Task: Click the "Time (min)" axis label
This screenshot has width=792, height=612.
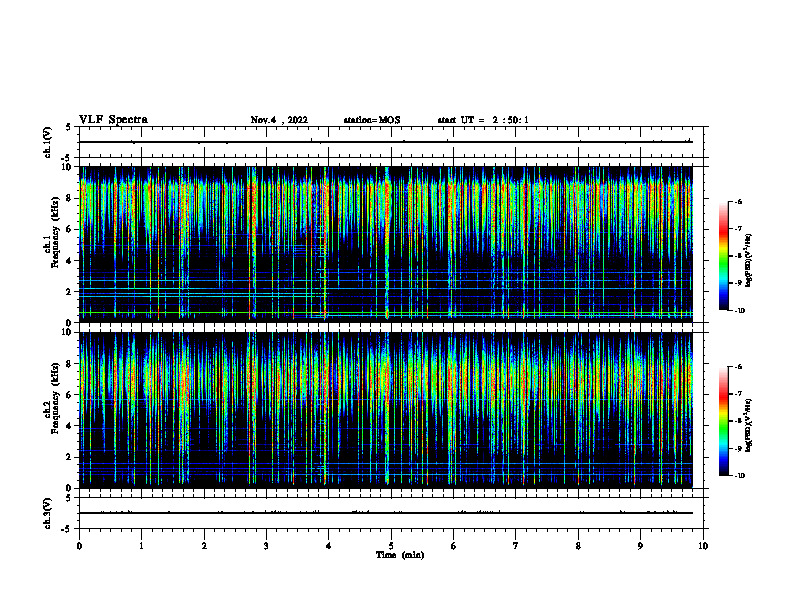Action: [400, 555]
